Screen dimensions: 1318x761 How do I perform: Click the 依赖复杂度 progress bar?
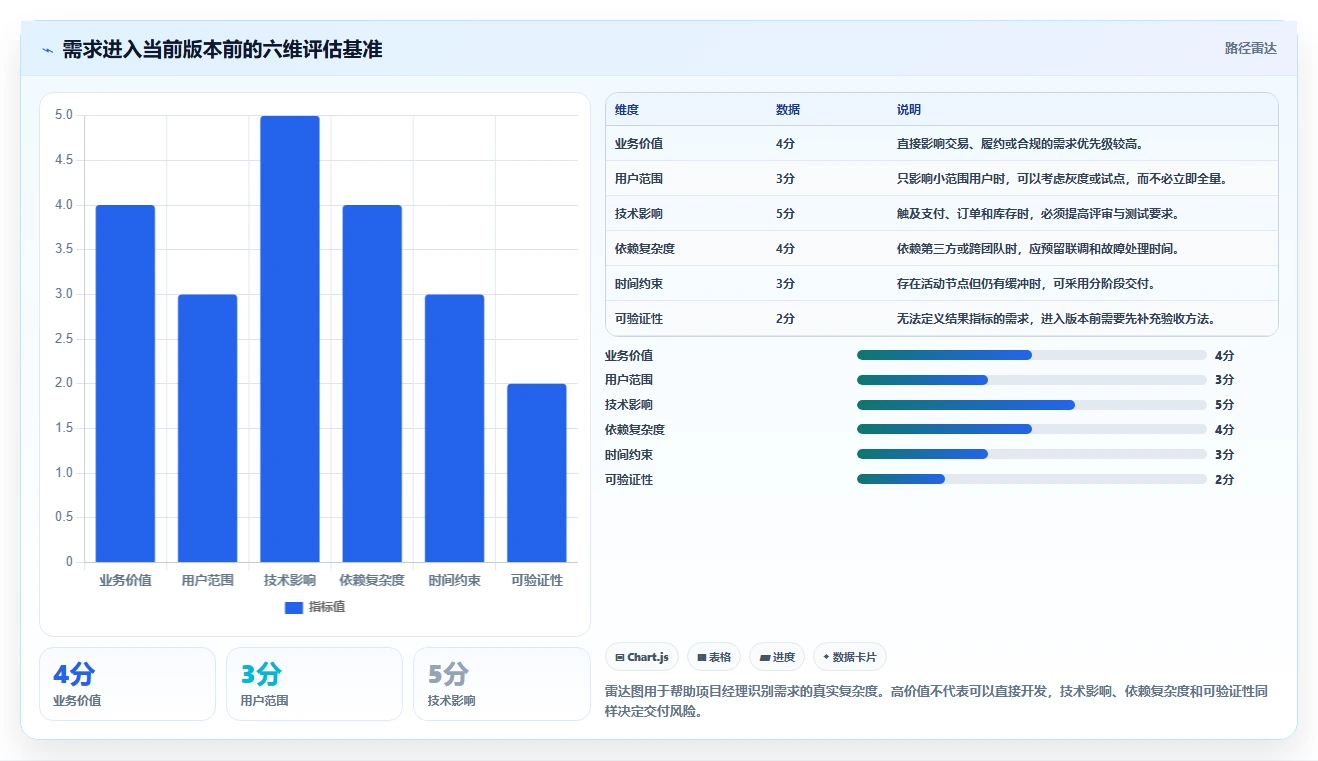coord(1031,429)
